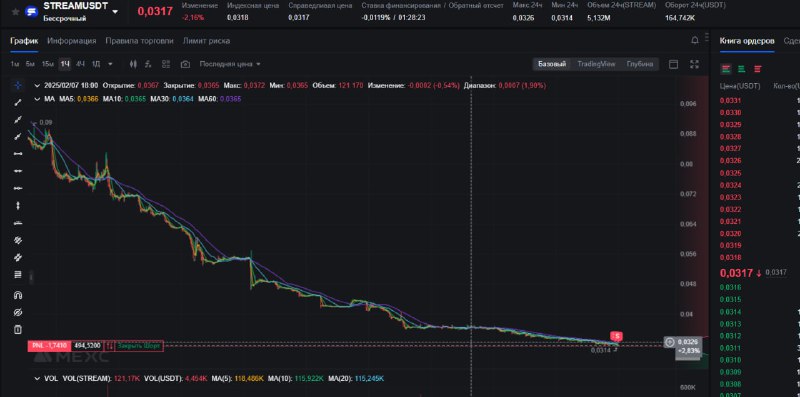The width and height of the screenshot is (800, 397).
Task: Select the trend line drawing tool
Action: tap(18, 103)
